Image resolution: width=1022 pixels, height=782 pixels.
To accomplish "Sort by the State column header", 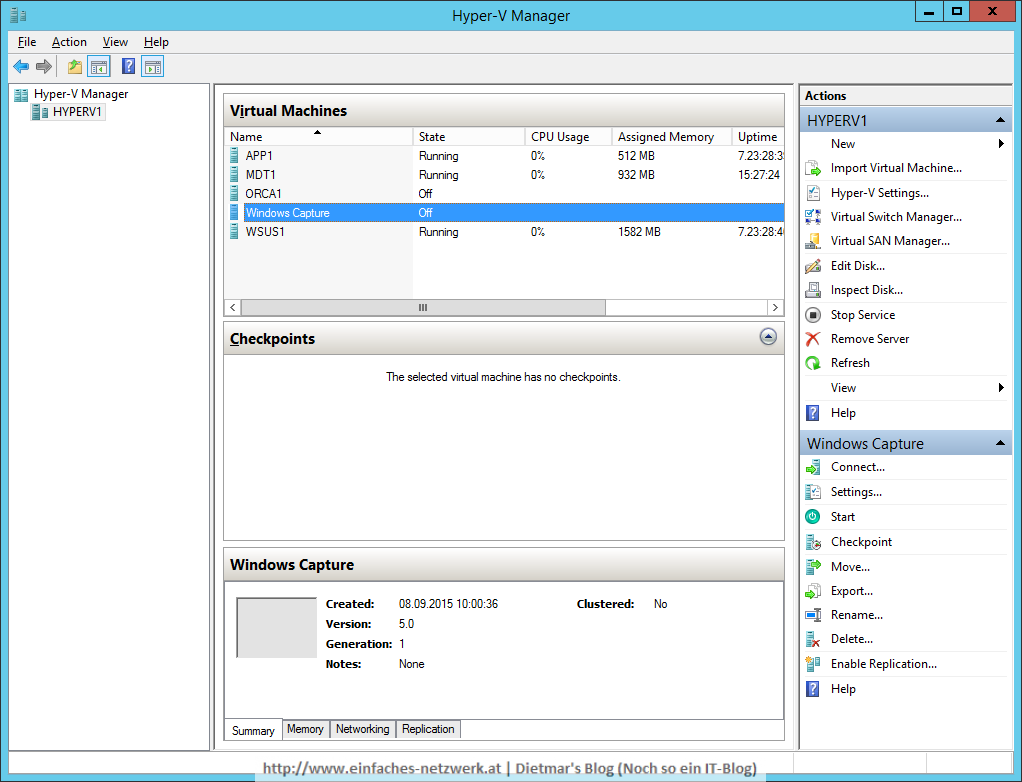I will [x=469, y=137].
